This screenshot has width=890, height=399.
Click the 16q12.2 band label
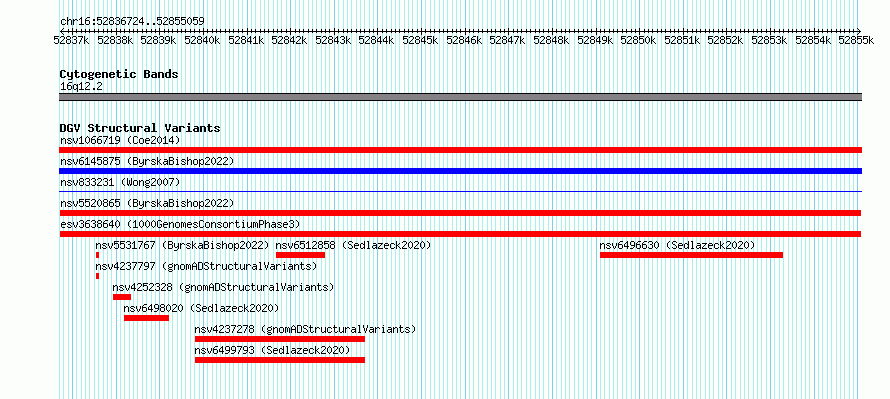pyautogui.click(x=81, y=87)
